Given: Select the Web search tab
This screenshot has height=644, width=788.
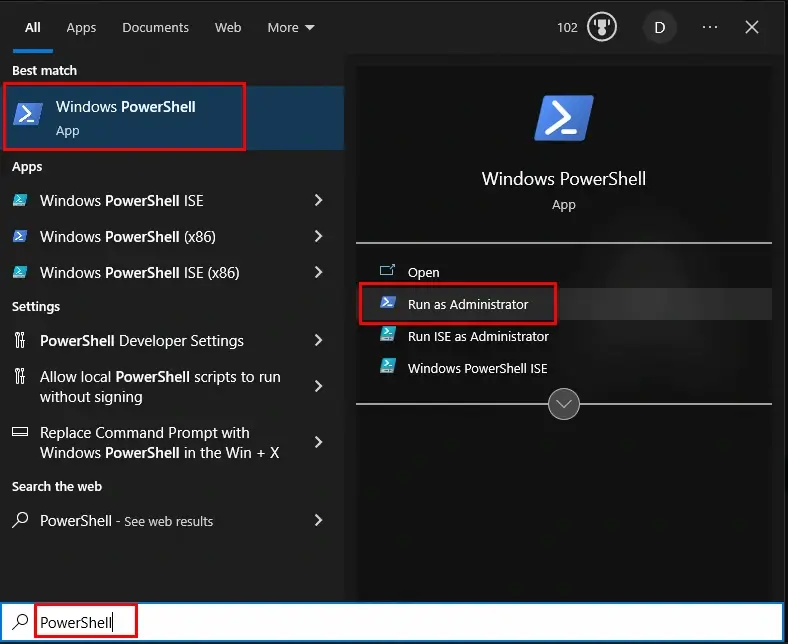Looking at the screenshot, I should [x=228, y=27].
